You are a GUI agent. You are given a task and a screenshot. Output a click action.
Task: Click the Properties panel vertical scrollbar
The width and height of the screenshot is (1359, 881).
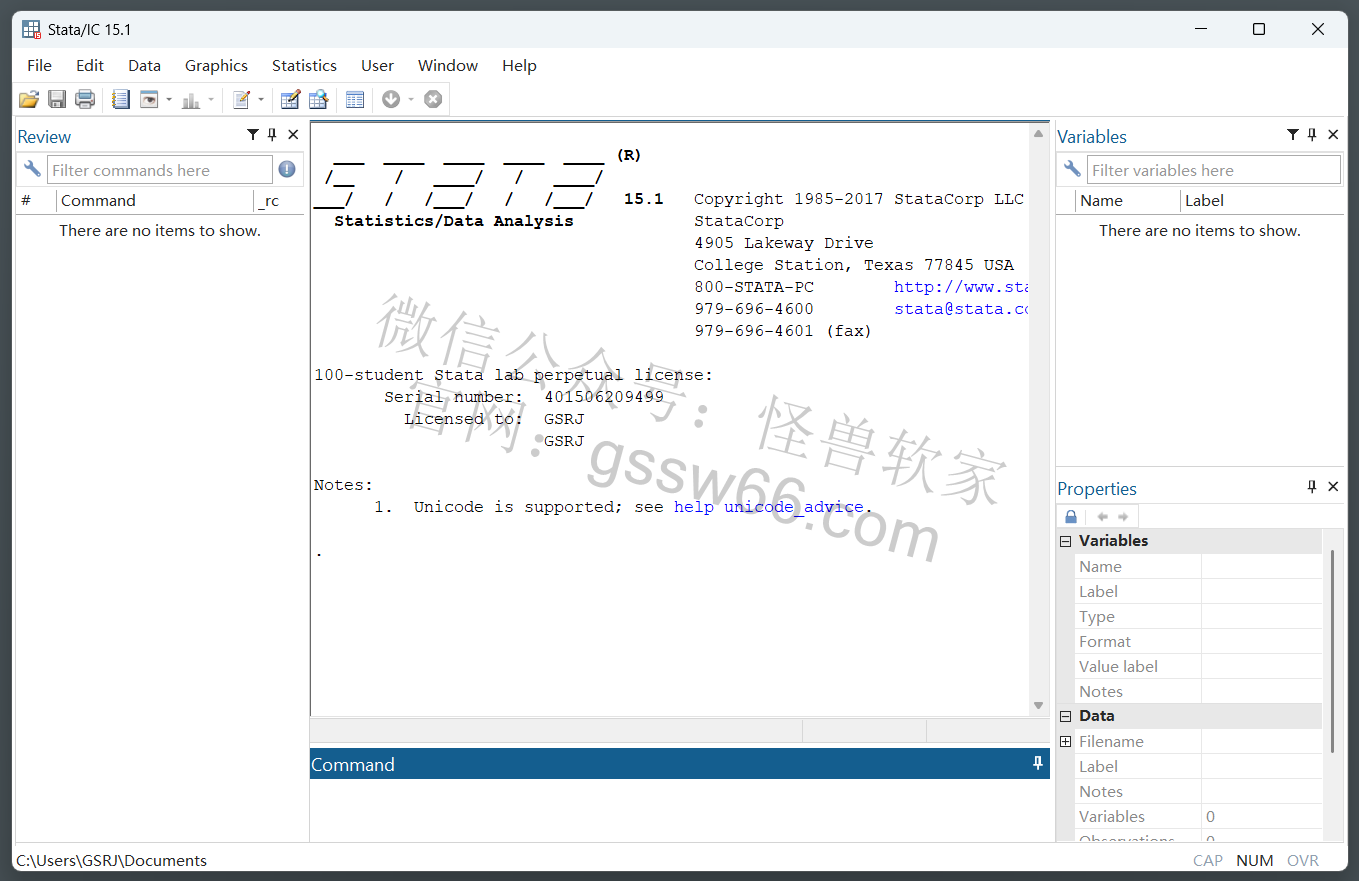[x=1333, y=650]
